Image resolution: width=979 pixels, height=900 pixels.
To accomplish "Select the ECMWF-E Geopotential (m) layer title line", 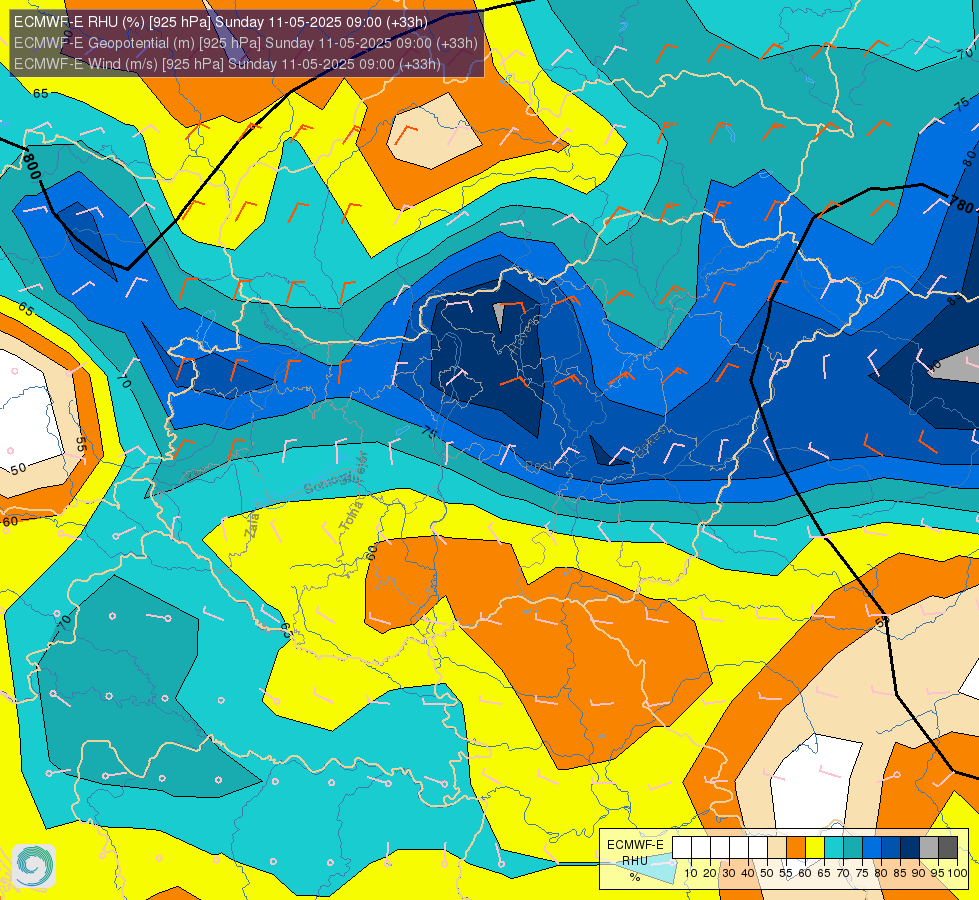I will (245, 43).
